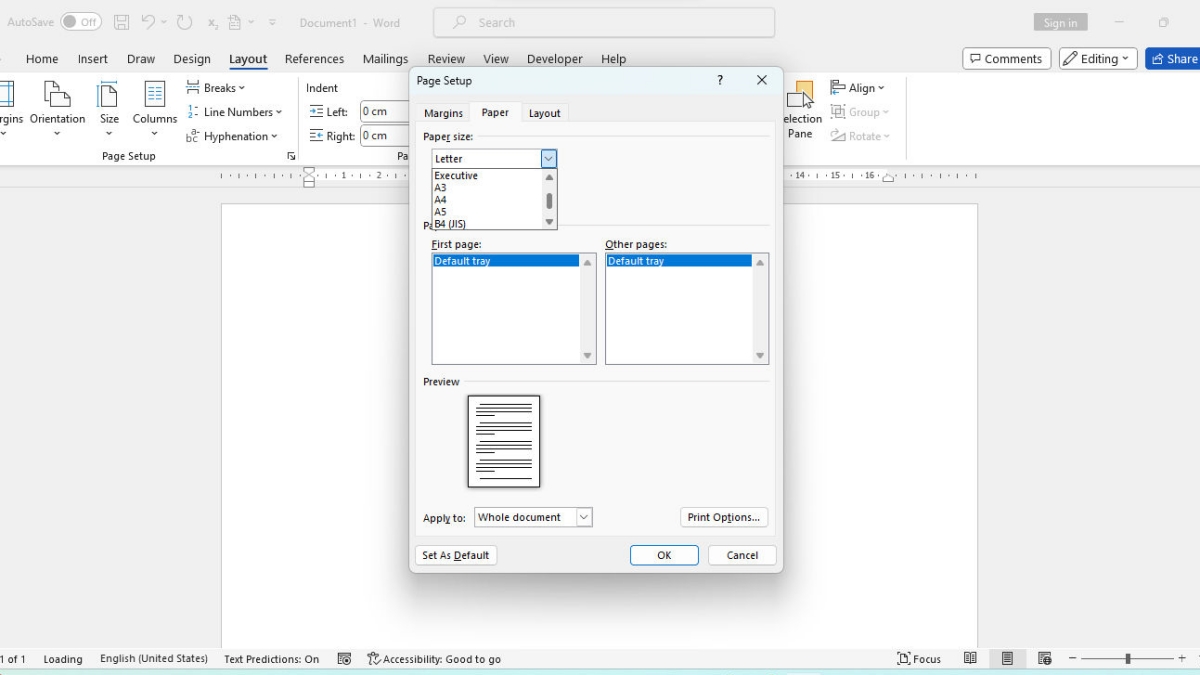This screenshot has height=675, width=1200.
Task: Switch to the Margins tab
Action: click(x=443, y=113)
